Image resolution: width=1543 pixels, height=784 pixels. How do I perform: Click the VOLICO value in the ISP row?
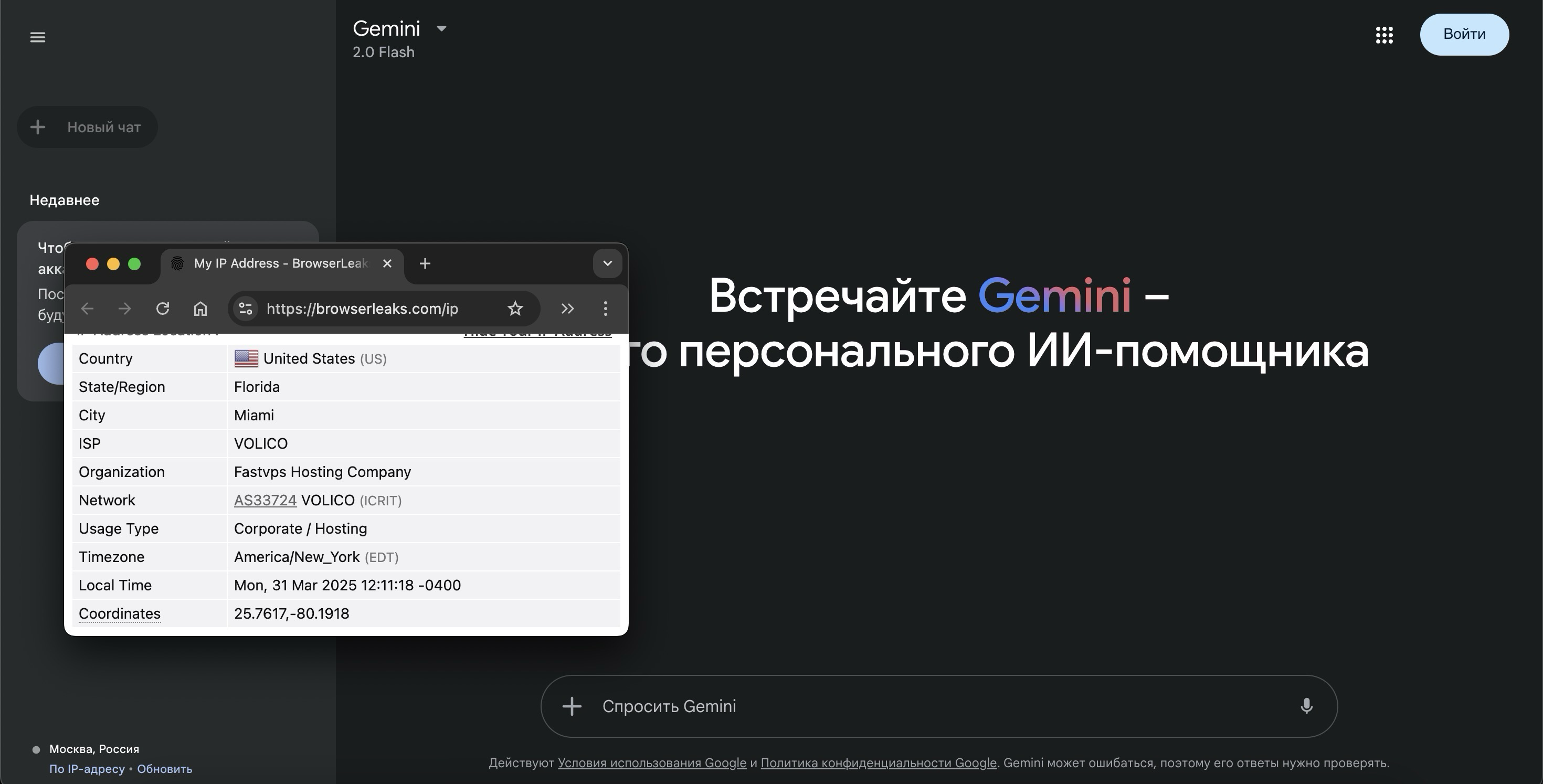point(260,443)
